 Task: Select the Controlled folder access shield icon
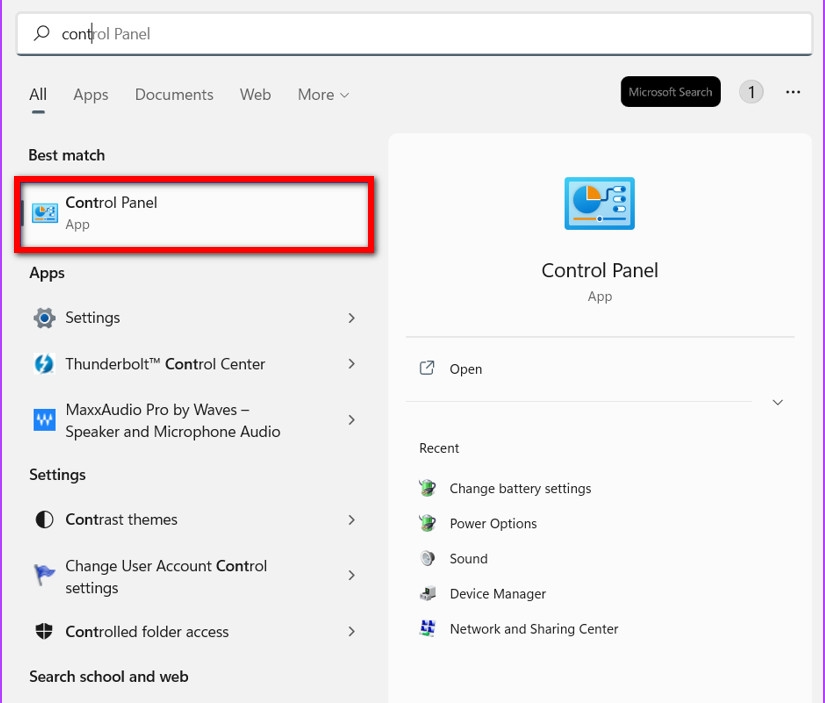click(44, 631)
